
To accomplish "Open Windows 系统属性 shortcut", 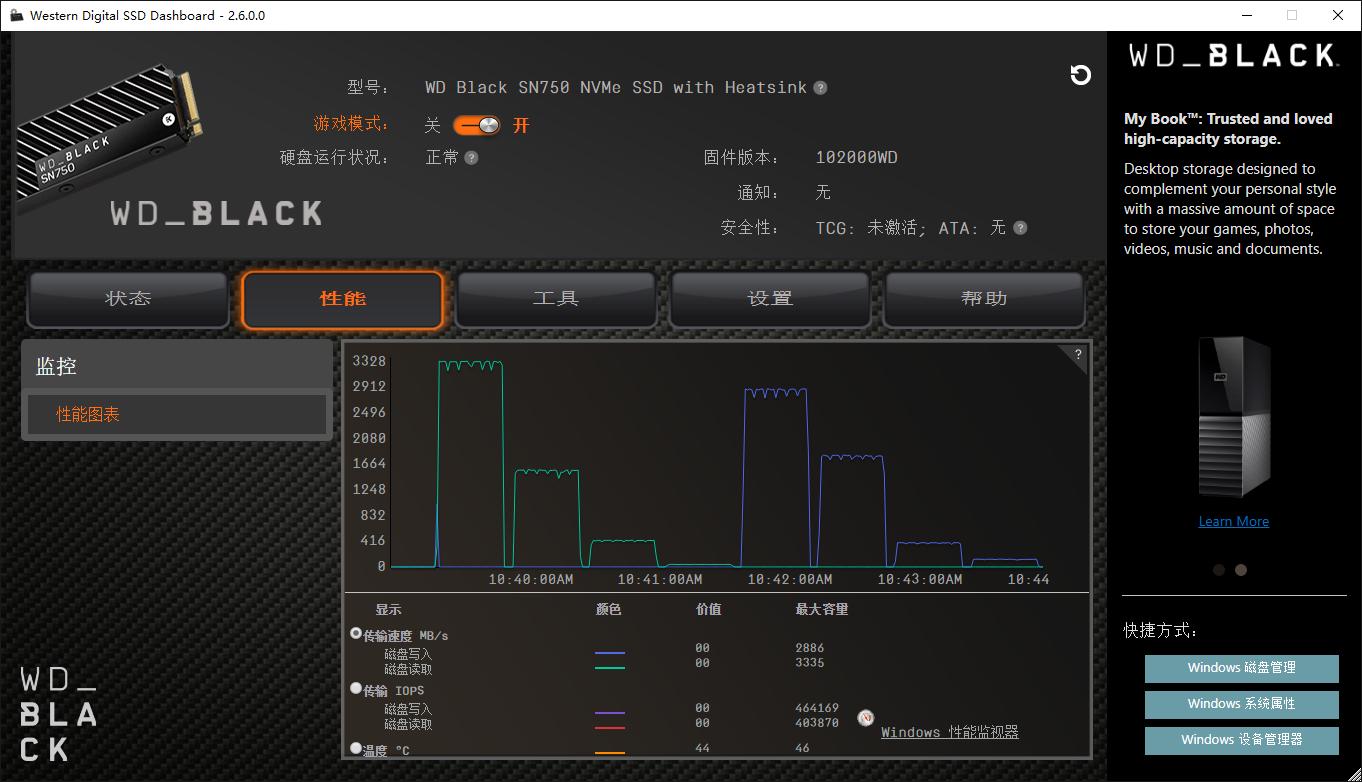I will (x=1241, y=704).
